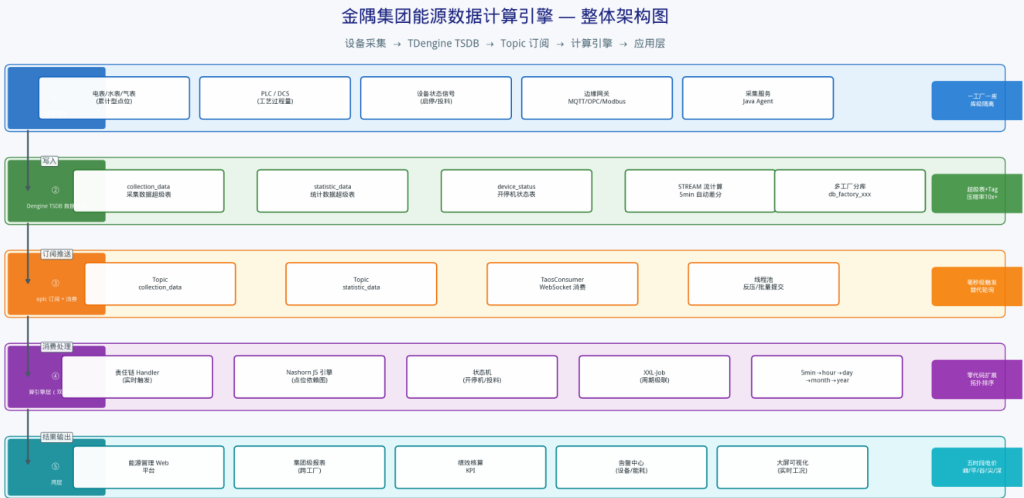Select the 电表/水表/气表 box
This screenshot has width=1024, height=498.
tap(114, 98)
